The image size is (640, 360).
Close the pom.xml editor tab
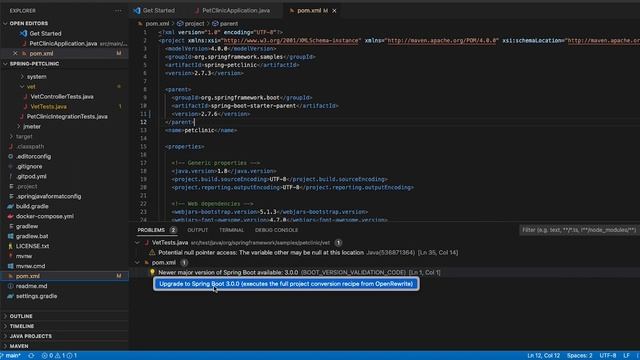(334, 11)
